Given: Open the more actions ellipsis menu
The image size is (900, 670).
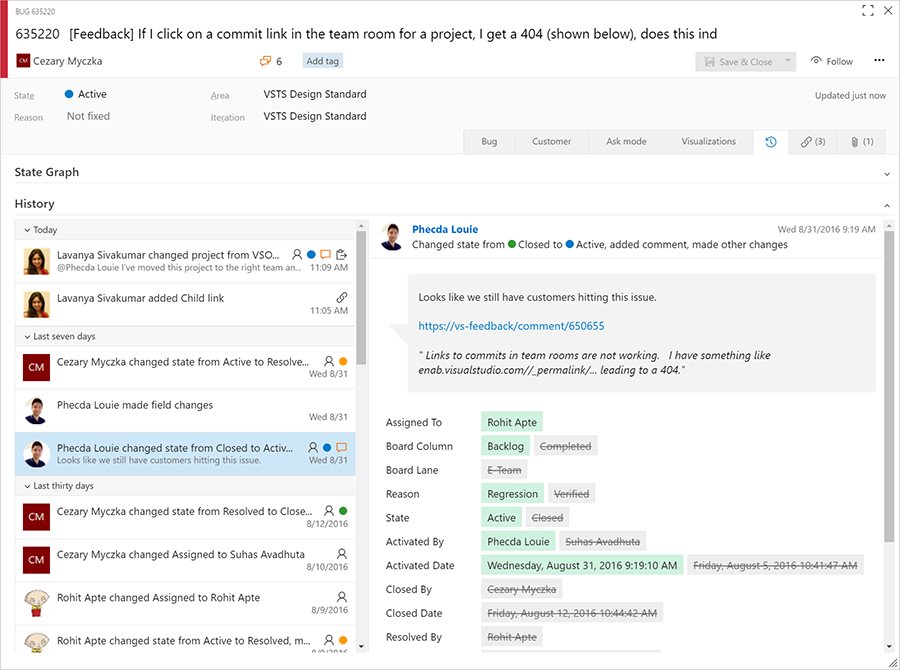Looking at the screenshot, I should (x=879, y=60).
